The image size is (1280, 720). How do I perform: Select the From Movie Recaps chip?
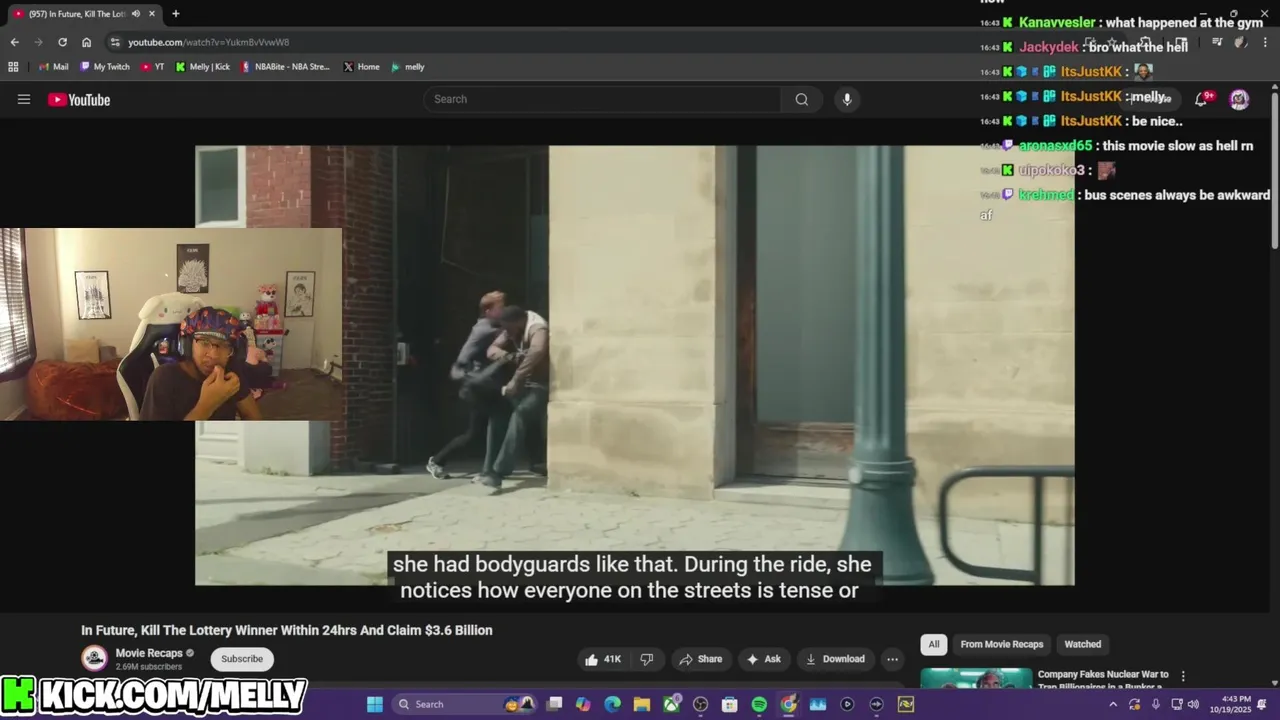pos(1001,644)
